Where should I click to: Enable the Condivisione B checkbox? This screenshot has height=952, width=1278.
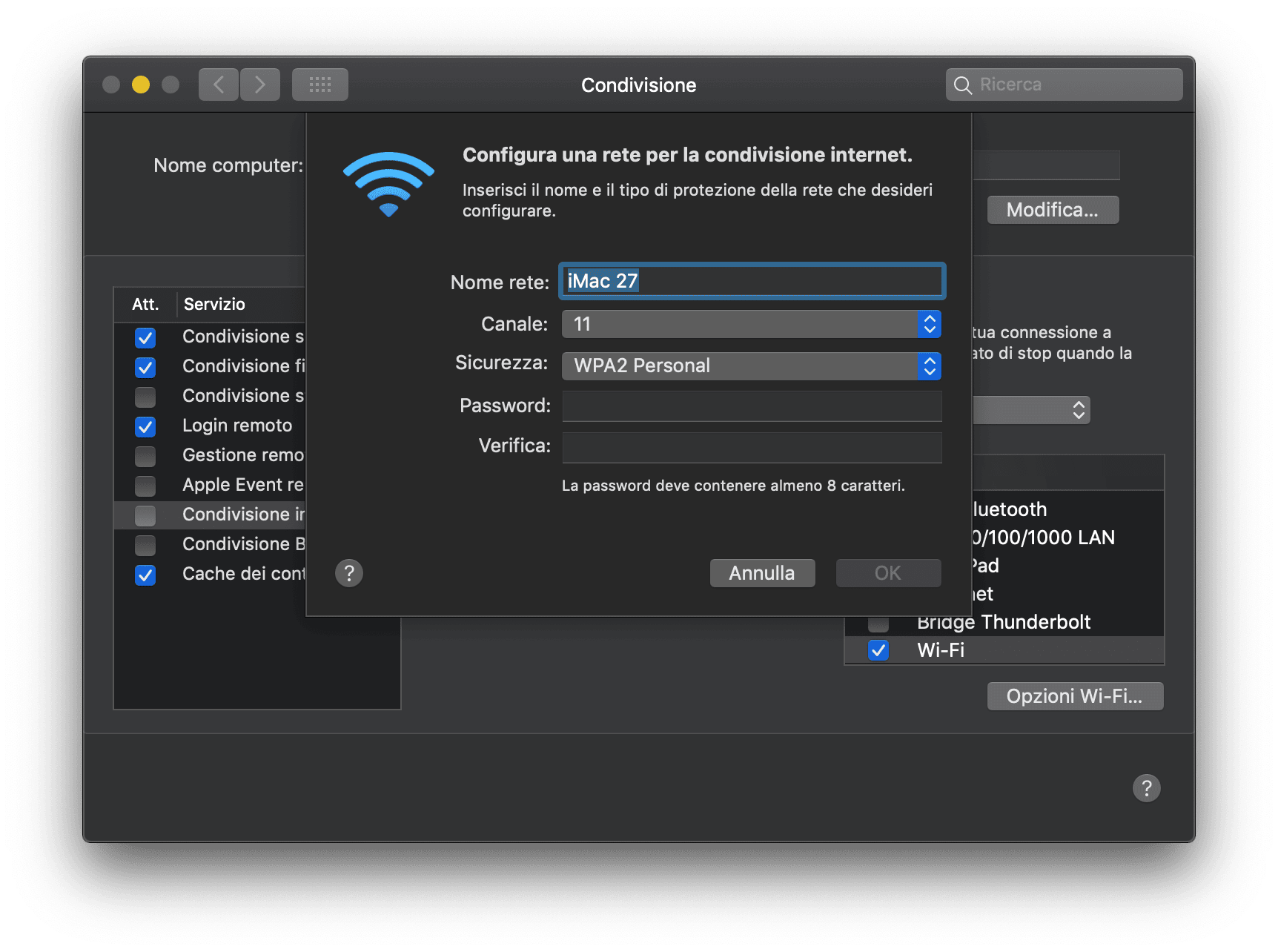click(x=145, y=545)
